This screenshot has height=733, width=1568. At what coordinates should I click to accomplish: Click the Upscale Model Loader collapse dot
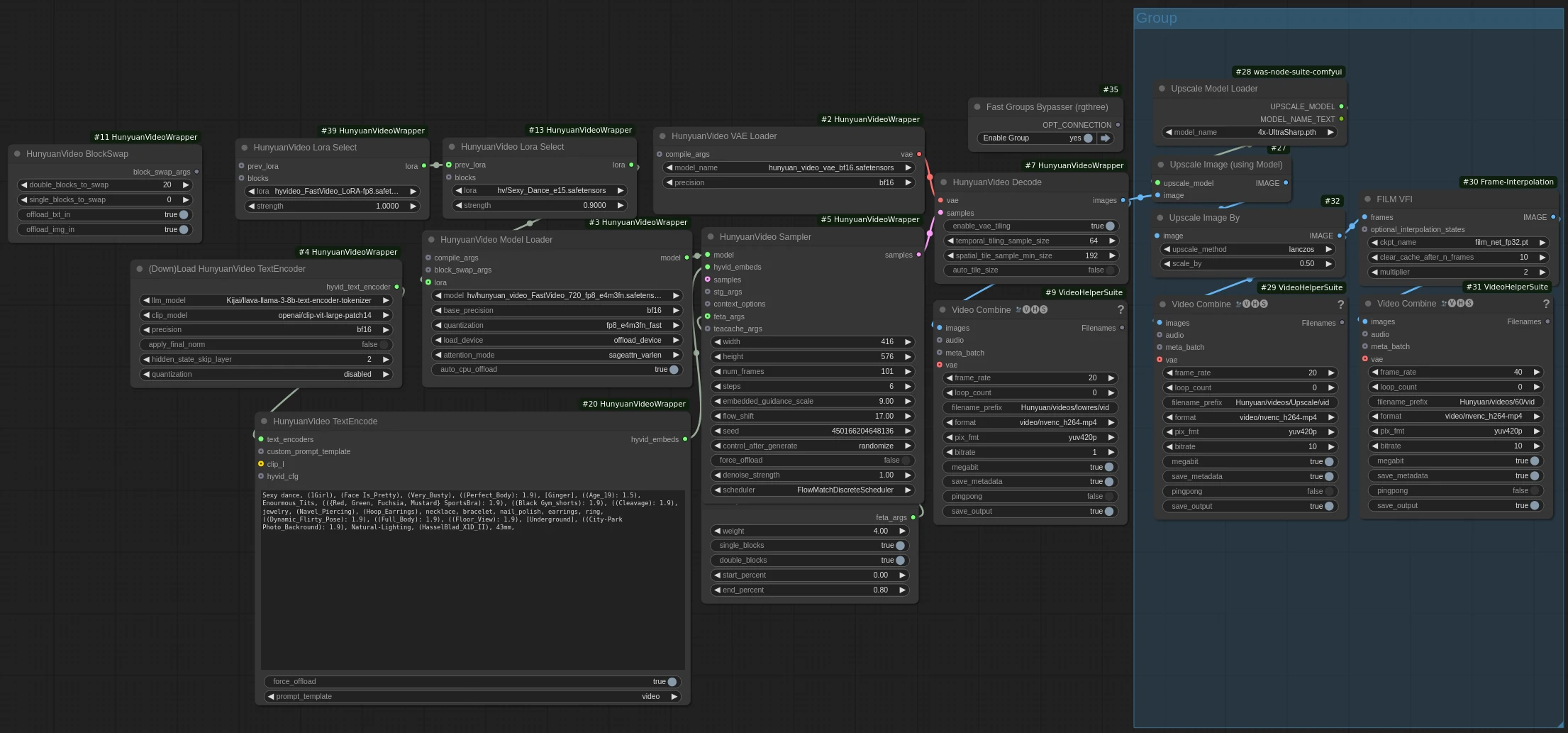1162,89
